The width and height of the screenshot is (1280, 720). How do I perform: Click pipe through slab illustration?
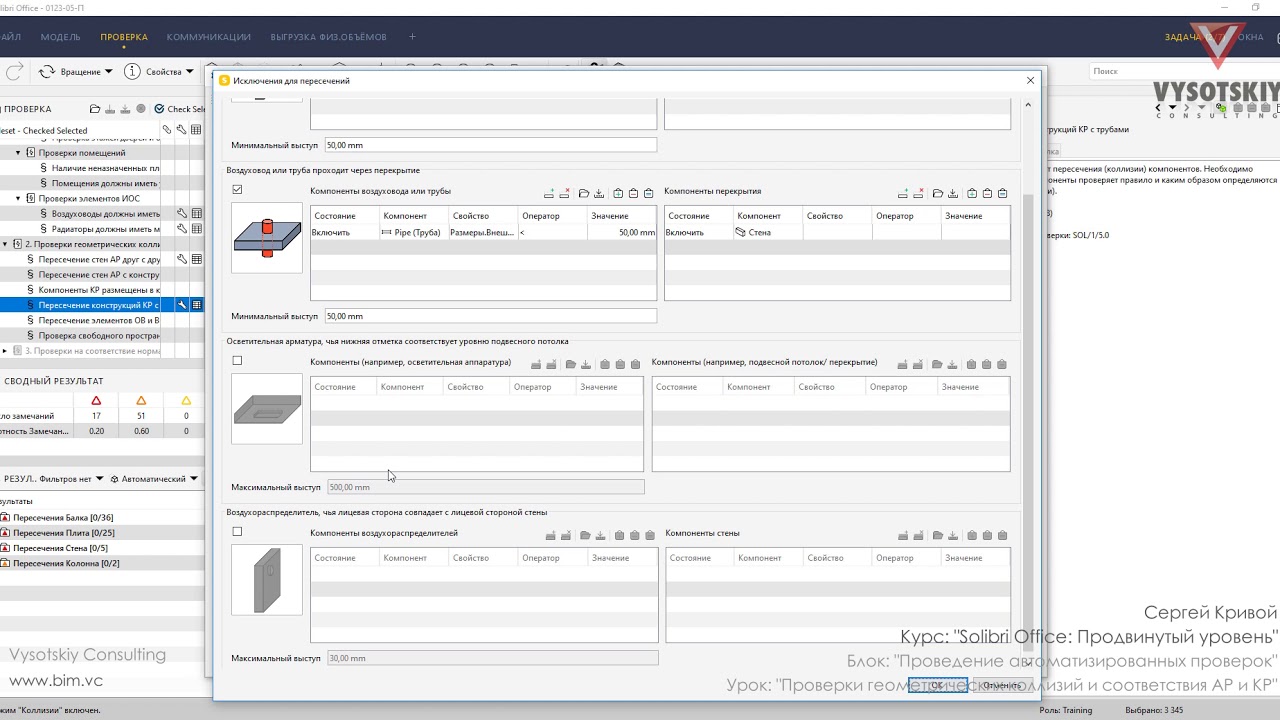(267, 238)
